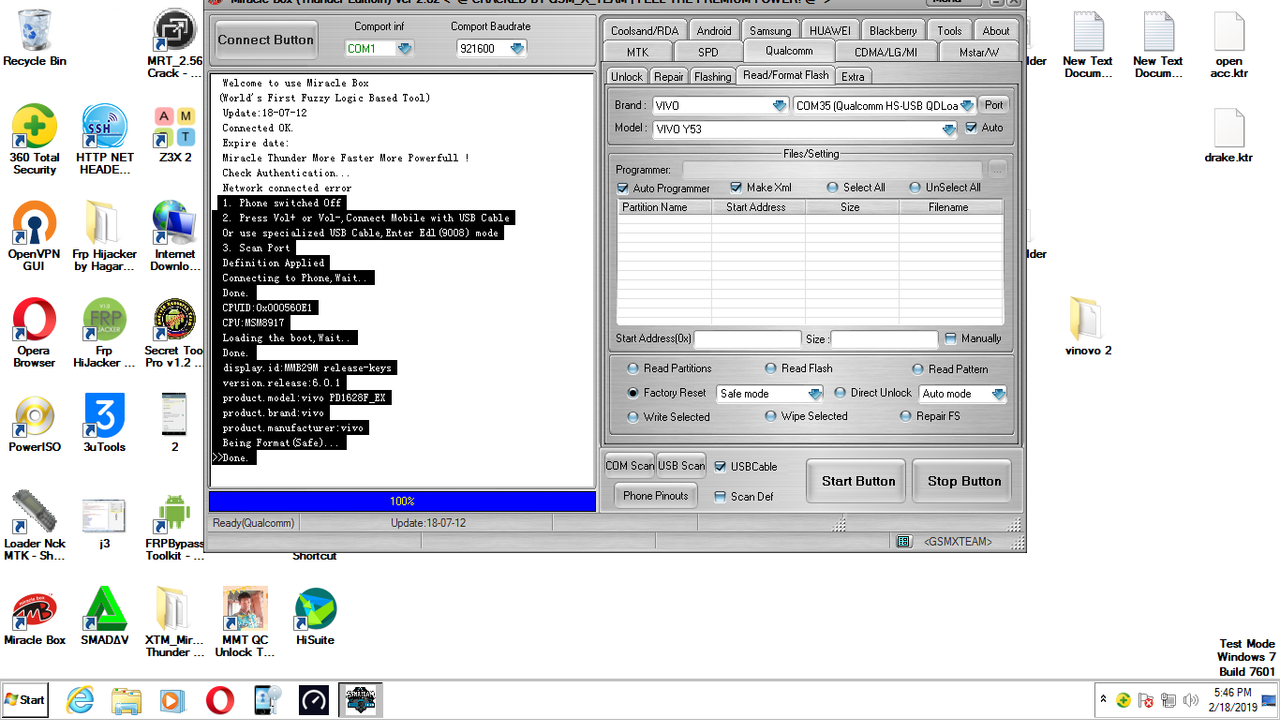1280x720 pixels.
Task: Open Windows Explorer from taskbar
Action: (x=127, y=700)
